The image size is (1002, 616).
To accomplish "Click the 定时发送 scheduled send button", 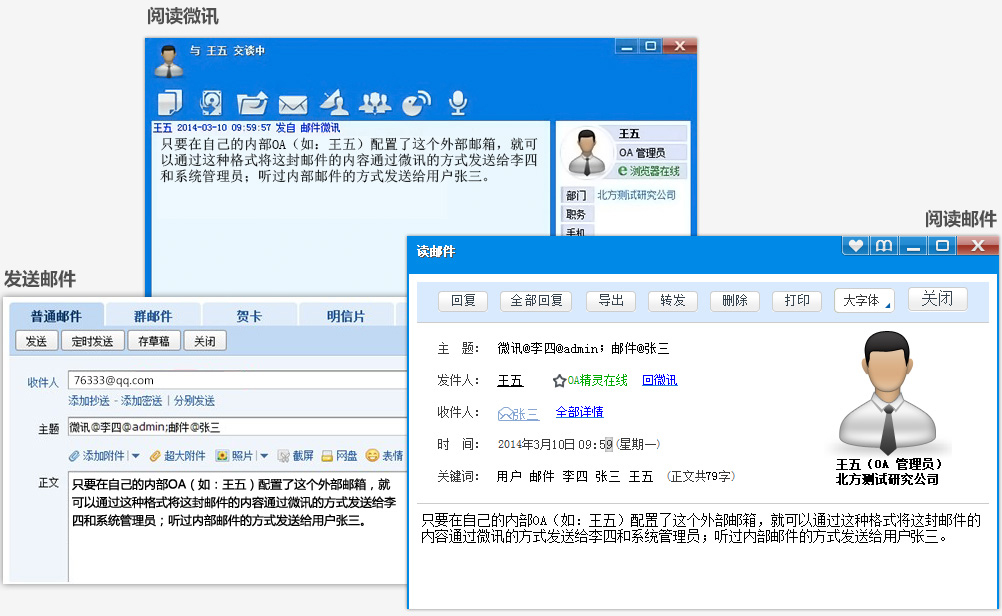I will point(92,341).
